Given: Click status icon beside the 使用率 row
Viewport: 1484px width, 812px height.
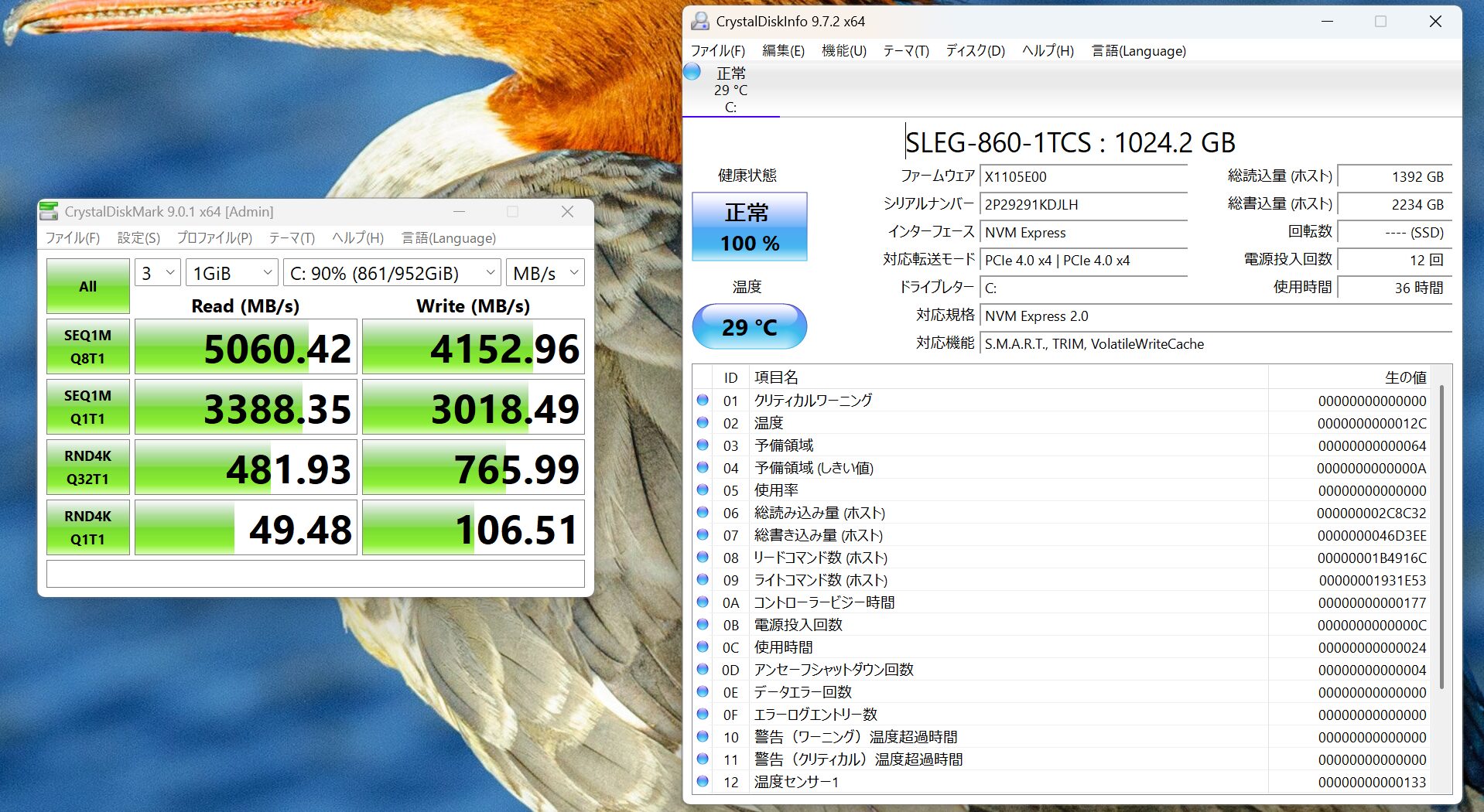Looking at the screenshot, I should tap(703, 490).
